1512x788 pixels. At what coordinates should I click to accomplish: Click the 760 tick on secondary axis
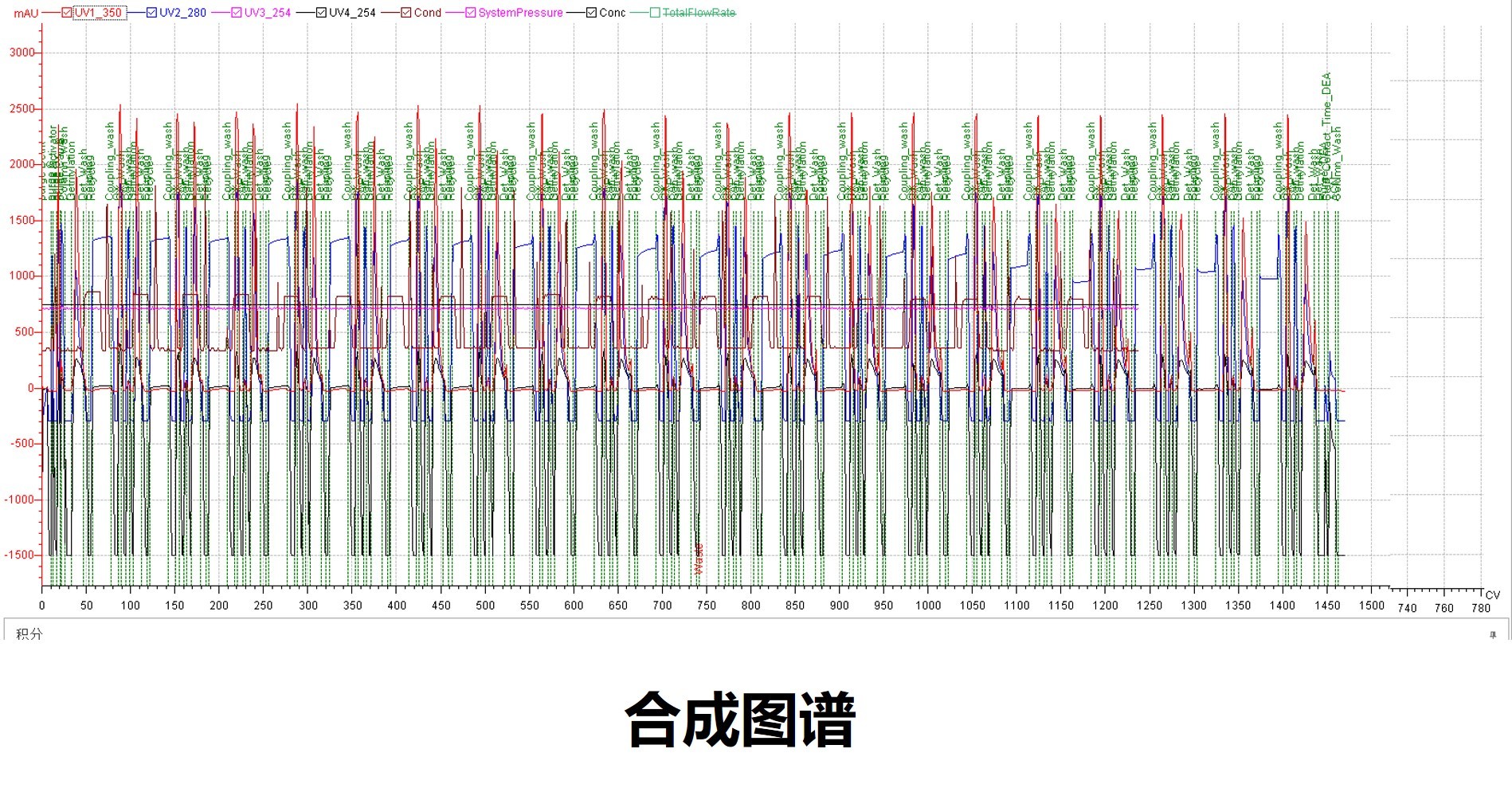pyautogui.click(x=1444, y=608)
